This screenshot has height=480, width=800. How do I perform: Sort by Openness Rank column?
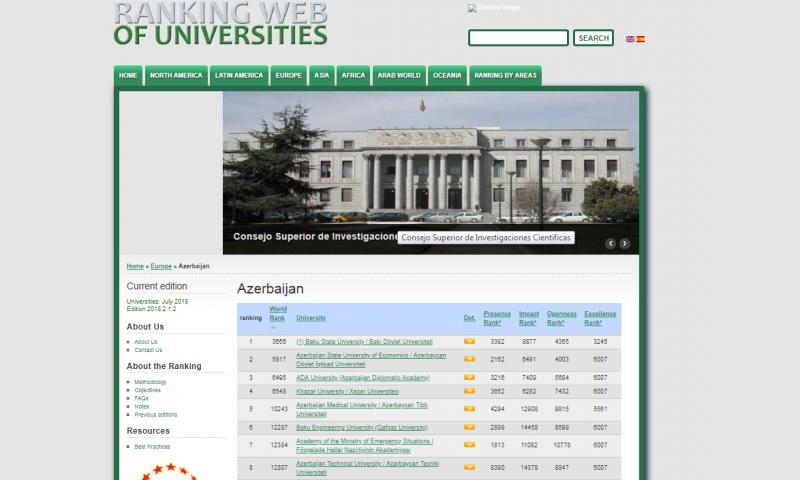(x=561, y=318)
